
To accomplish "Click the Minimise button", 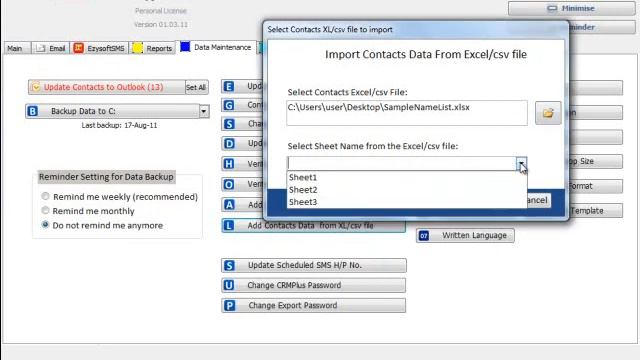I will pyautogui.click(x=571, y=8).
